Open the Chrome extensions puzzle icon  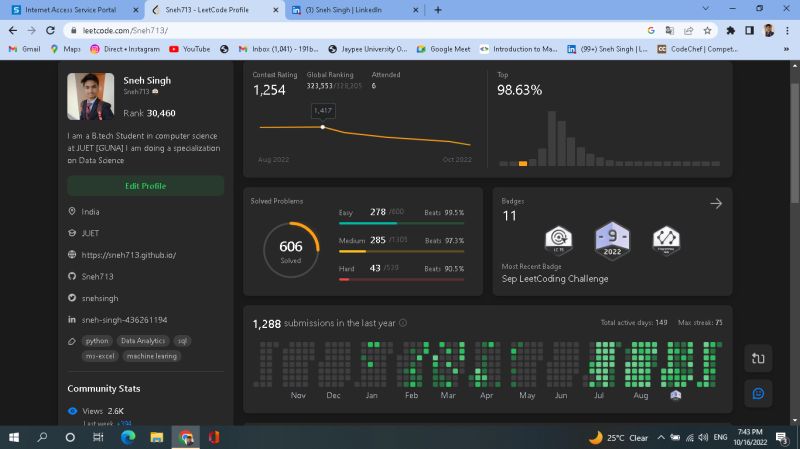pos(729,30)
